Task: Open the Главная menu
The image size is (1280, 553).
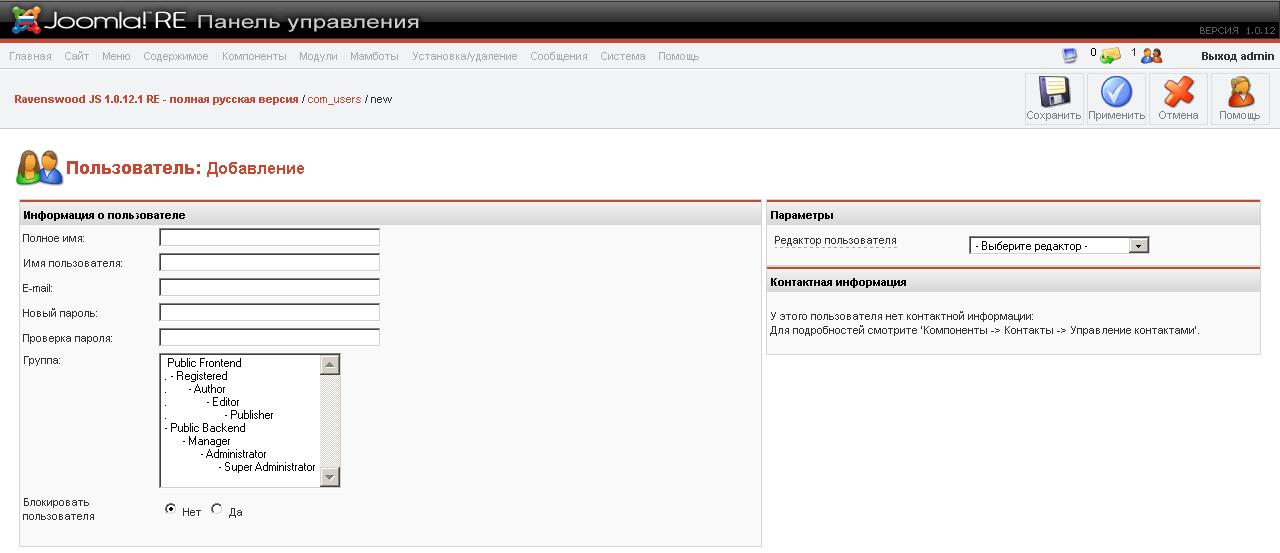Action: [30, 56]
